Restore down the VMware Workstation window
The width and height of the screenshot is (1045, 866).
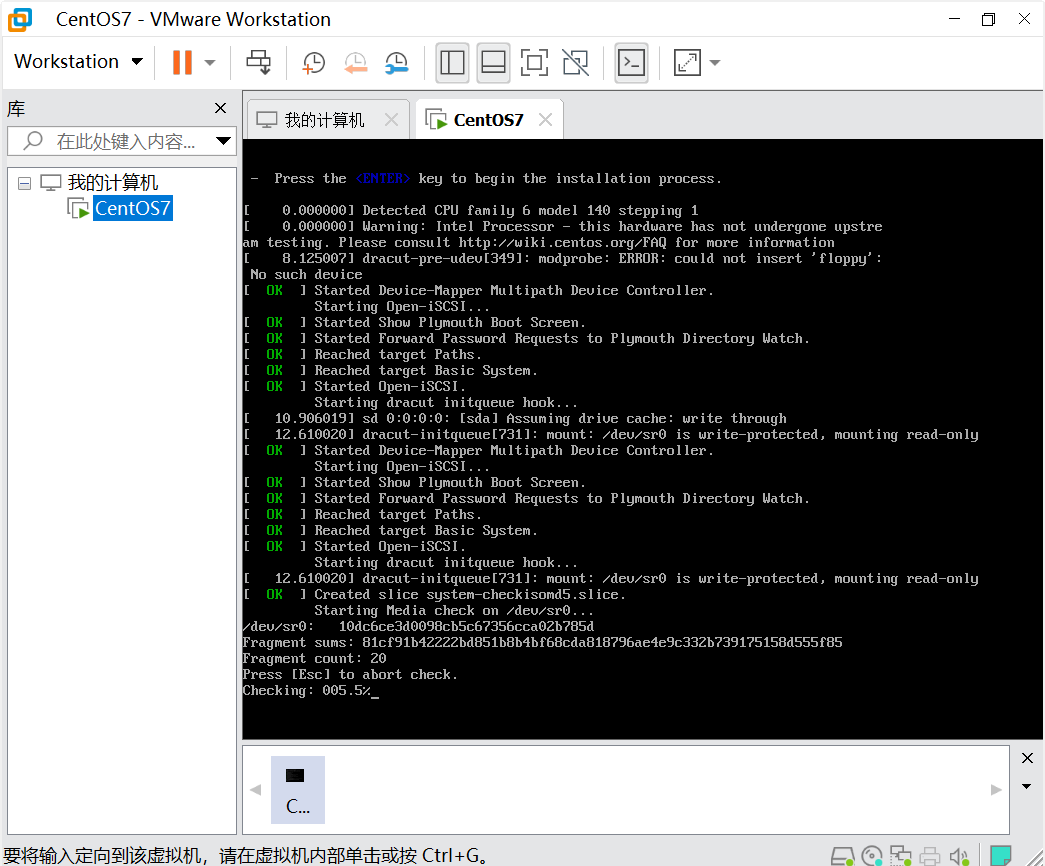tap(988, 19)
